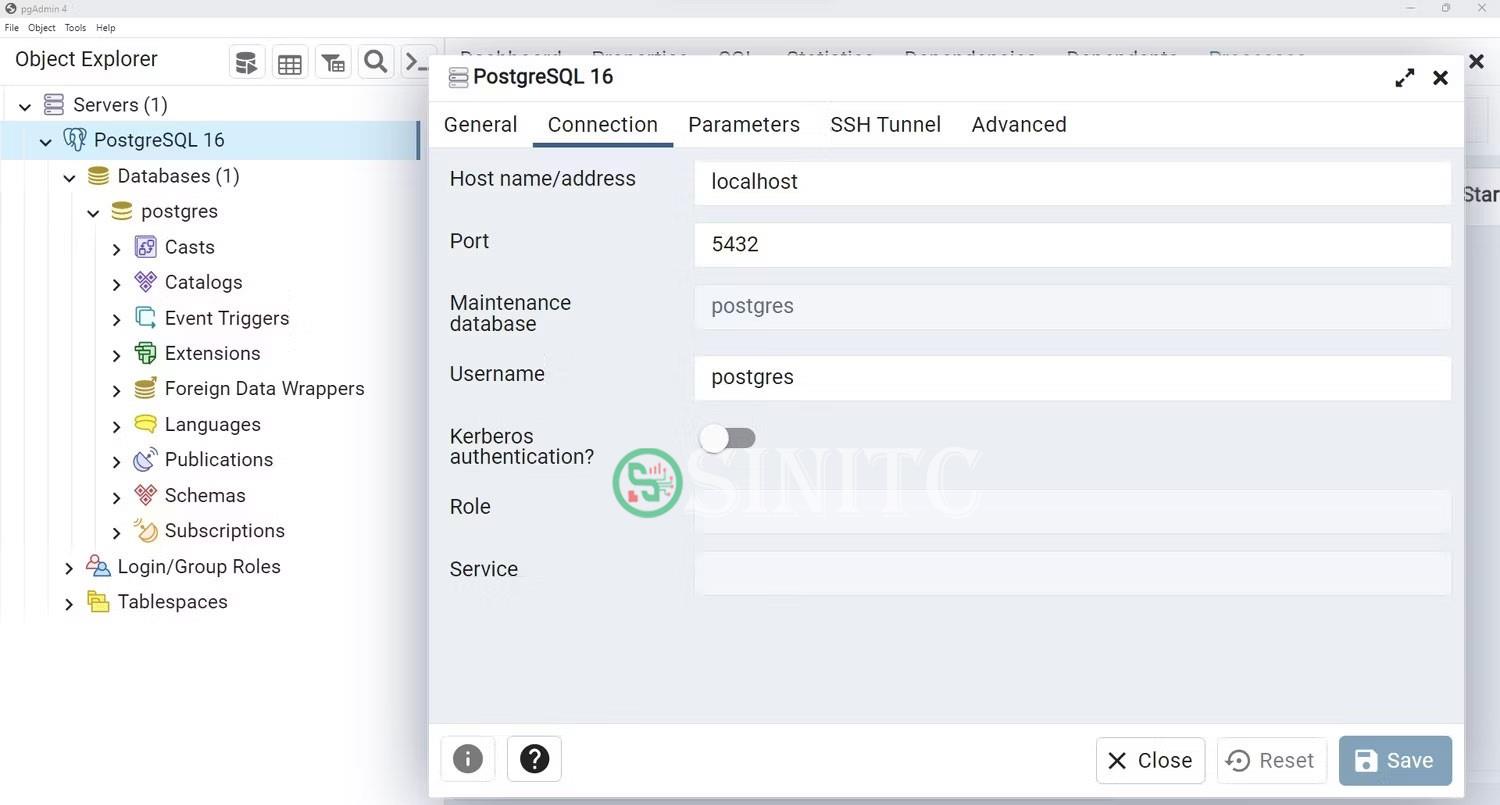1500x805 pixels.
Task: Expand the Subscriptions node
Action: [117, 533]
